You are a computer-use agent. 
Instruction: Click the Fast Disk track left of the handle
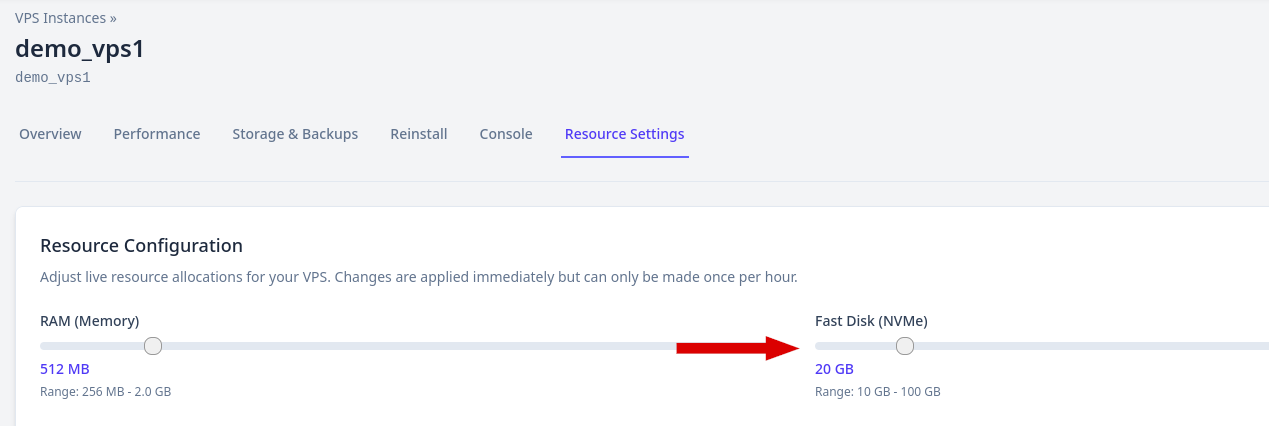855,346
